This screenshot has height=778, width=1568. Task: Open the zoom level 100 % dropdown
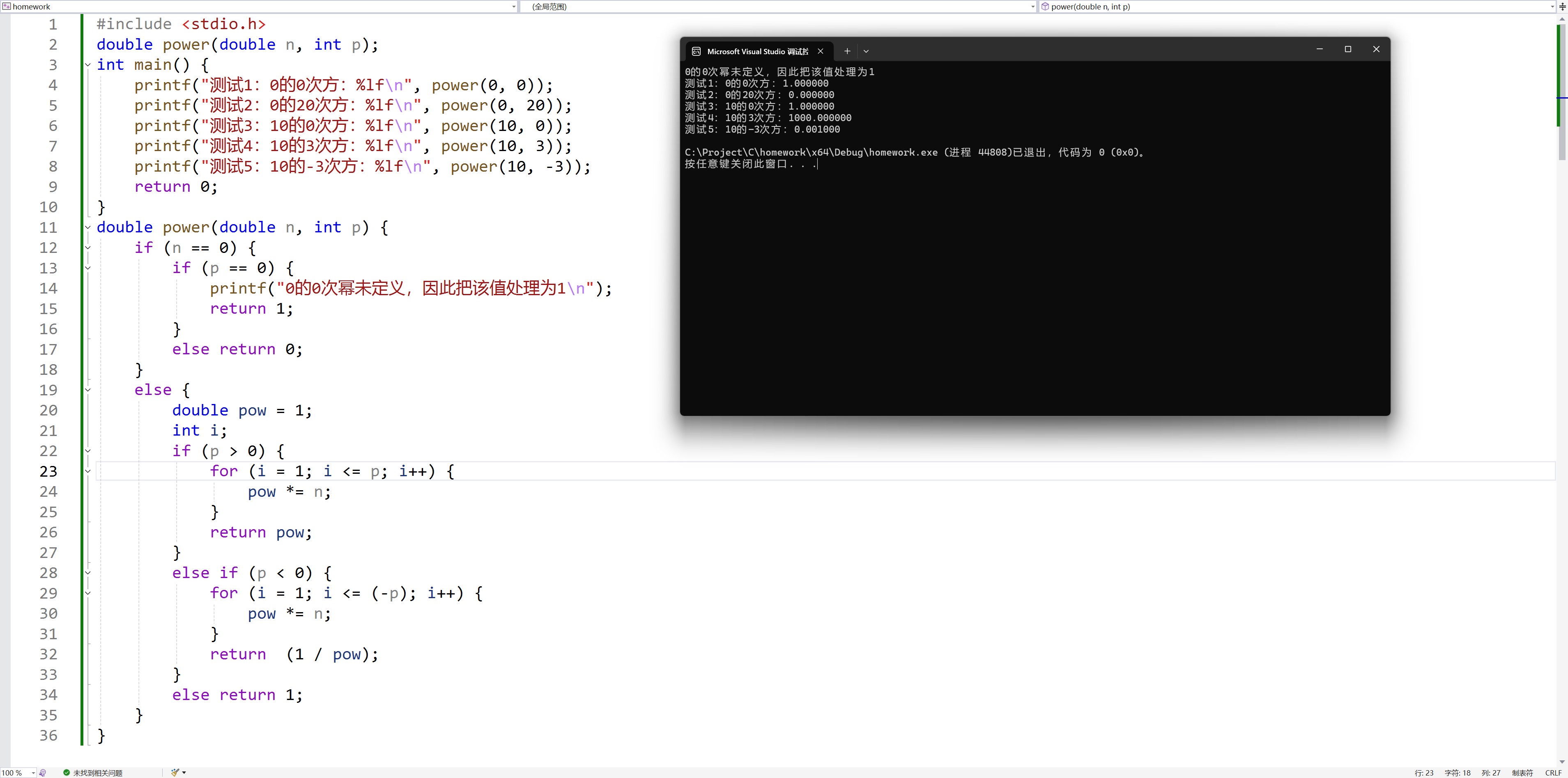point(33,773)
